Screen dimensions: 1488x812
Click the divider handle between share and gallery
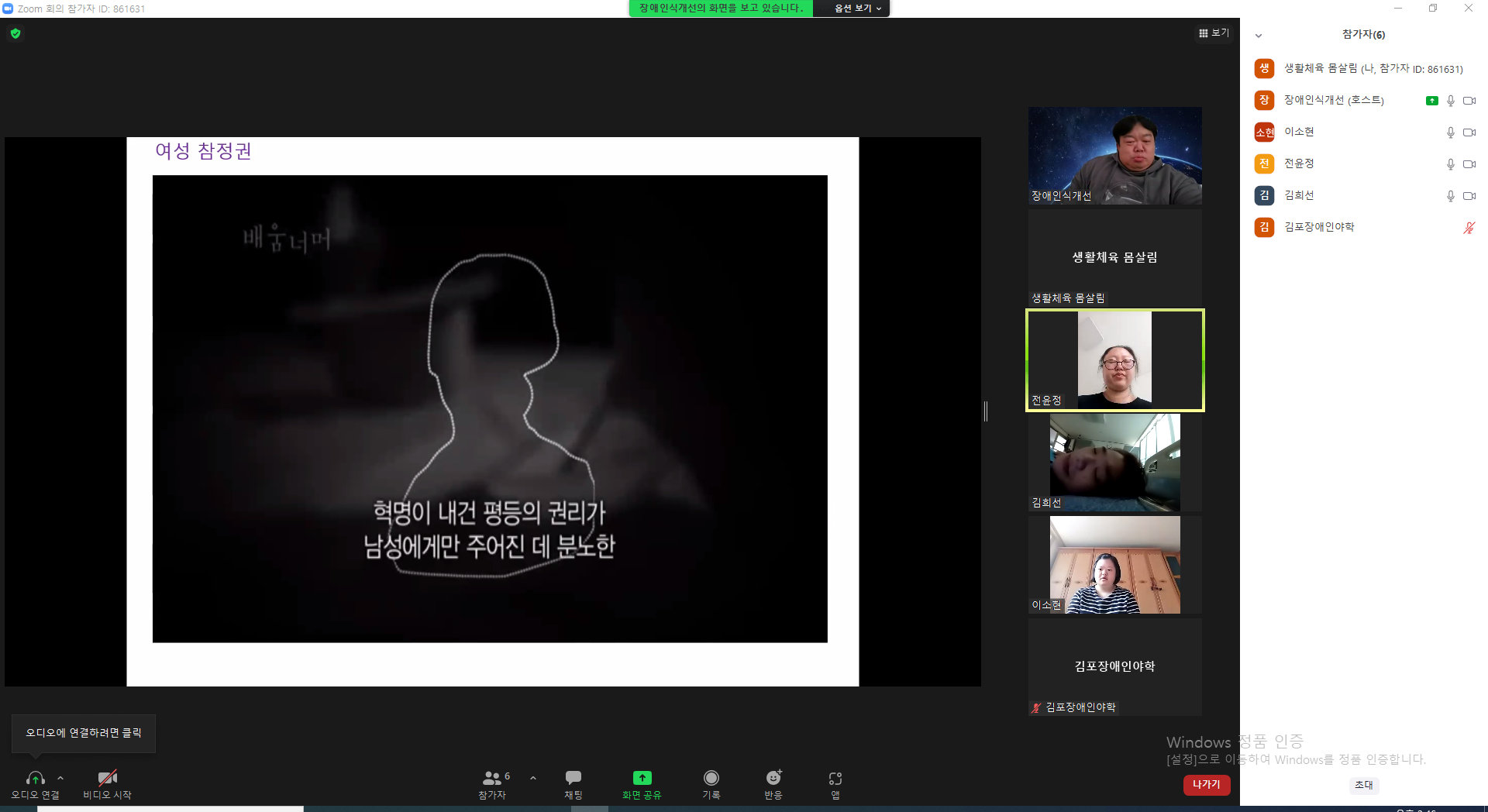[986, 411]
